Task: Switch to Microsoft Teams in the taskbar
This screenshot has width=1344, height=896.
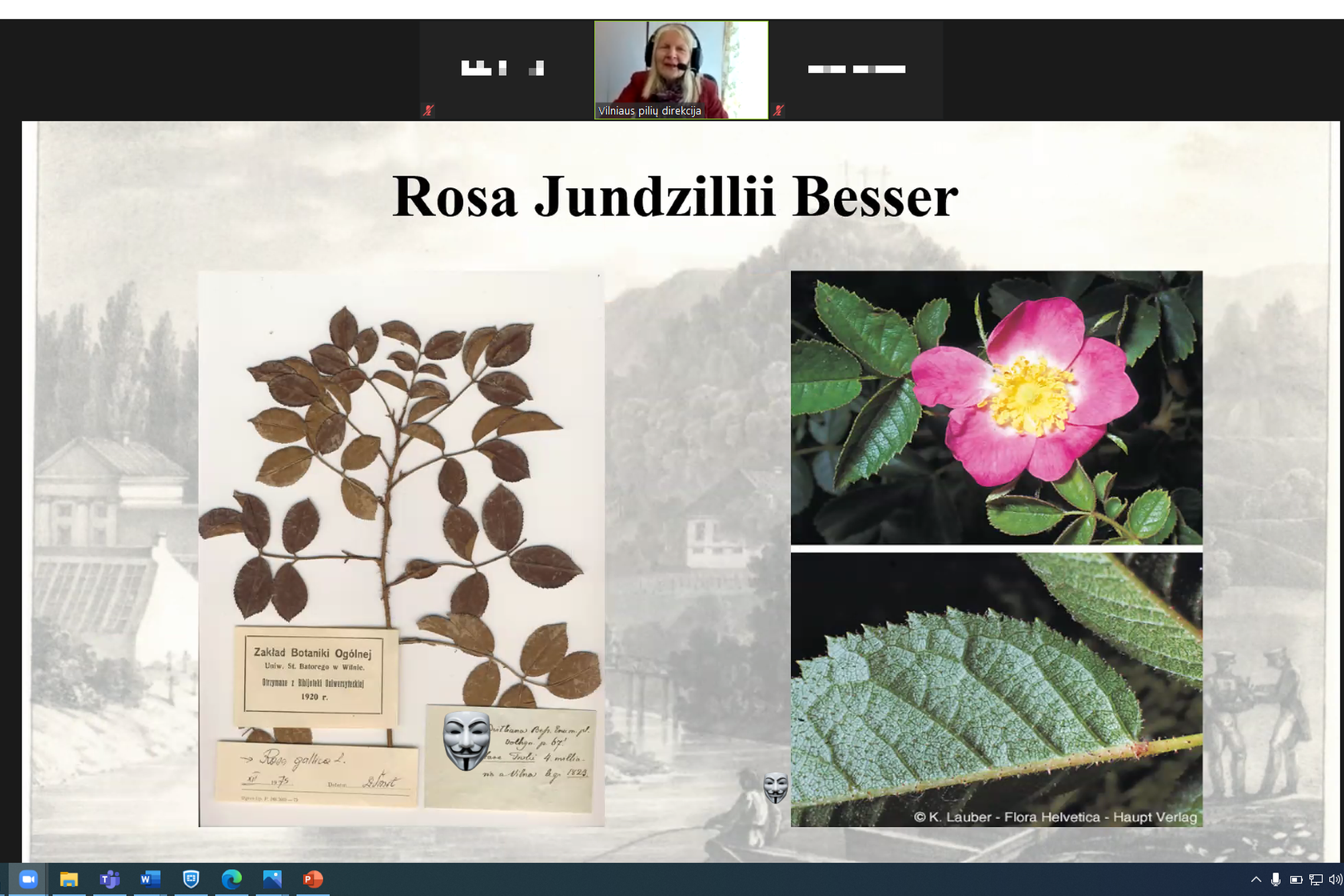Action: (x=110, y=879)
